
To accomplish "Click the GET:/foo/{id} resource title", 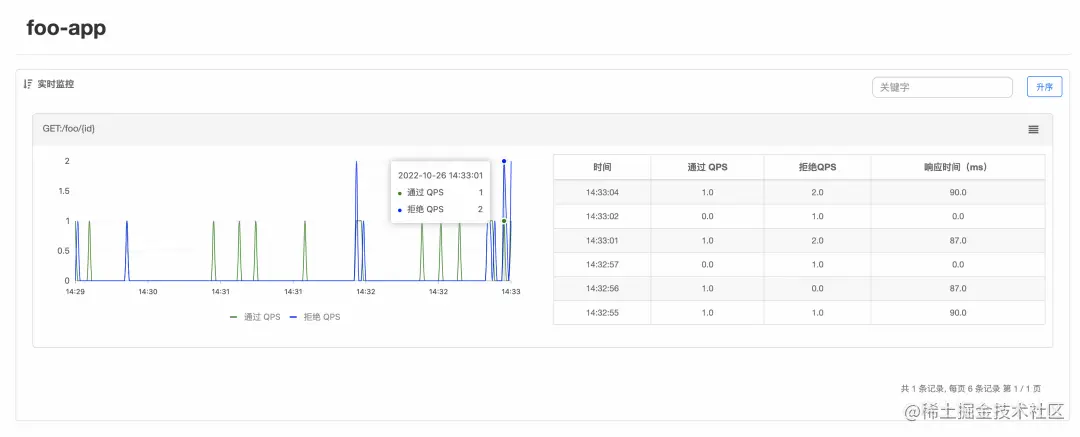I will pos(69,129).
